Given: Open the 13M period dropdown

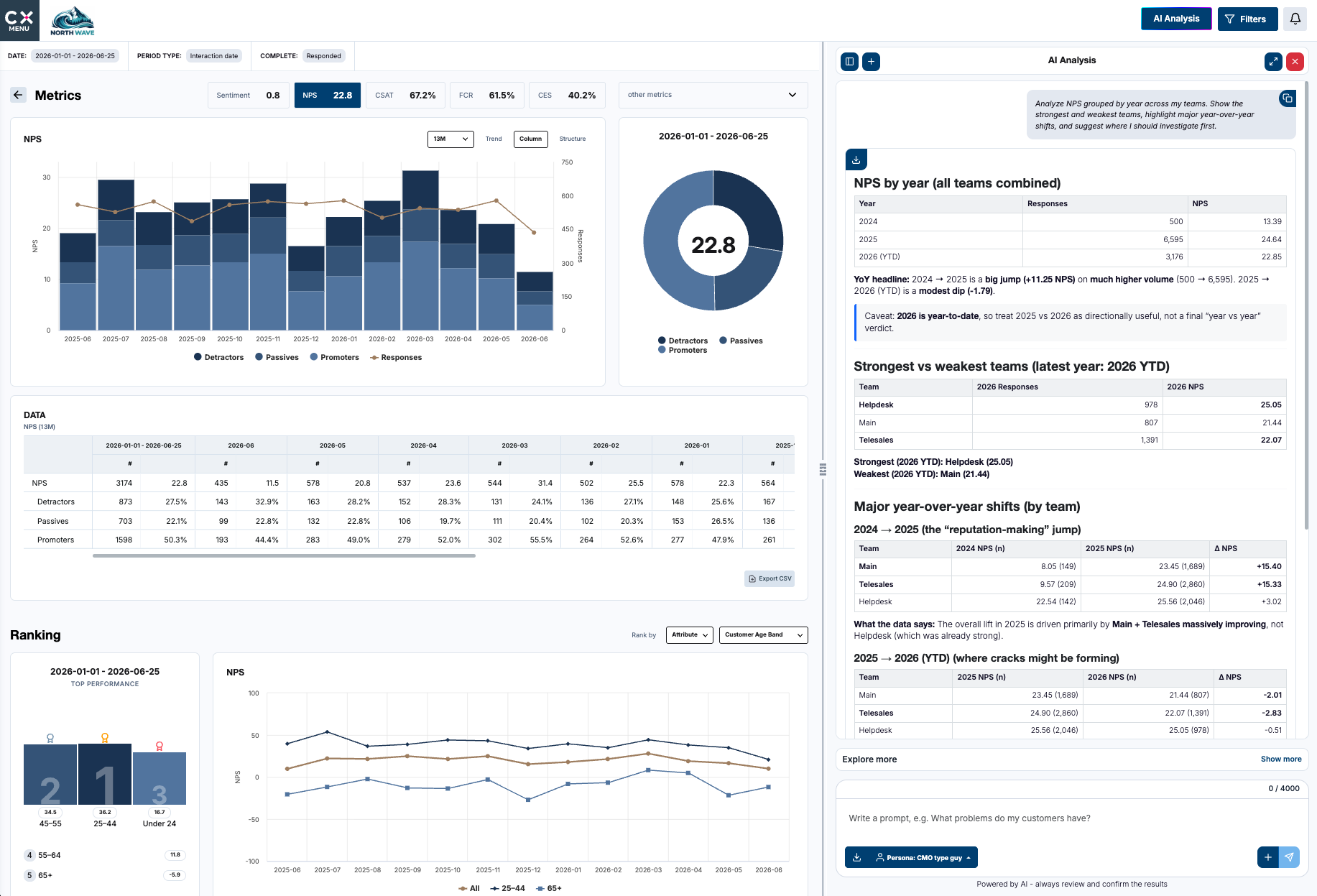Looking at the screenshot, I should (450, 139).
